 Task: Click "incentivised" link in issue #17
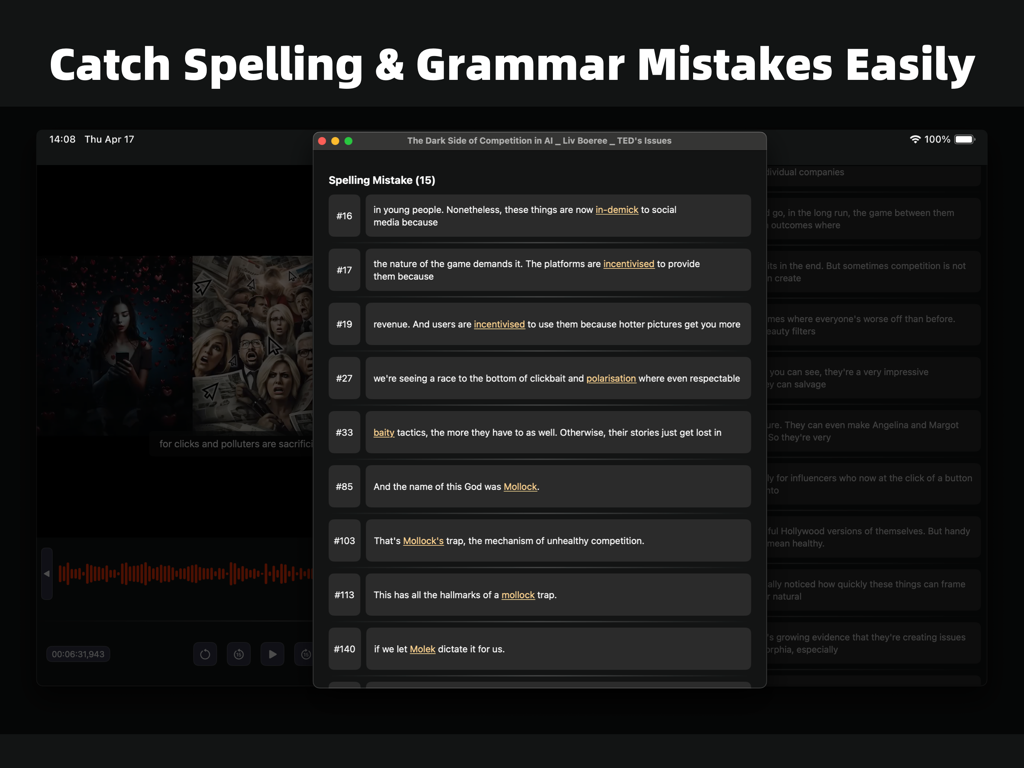pyautogui.click(x=629, y=263)
